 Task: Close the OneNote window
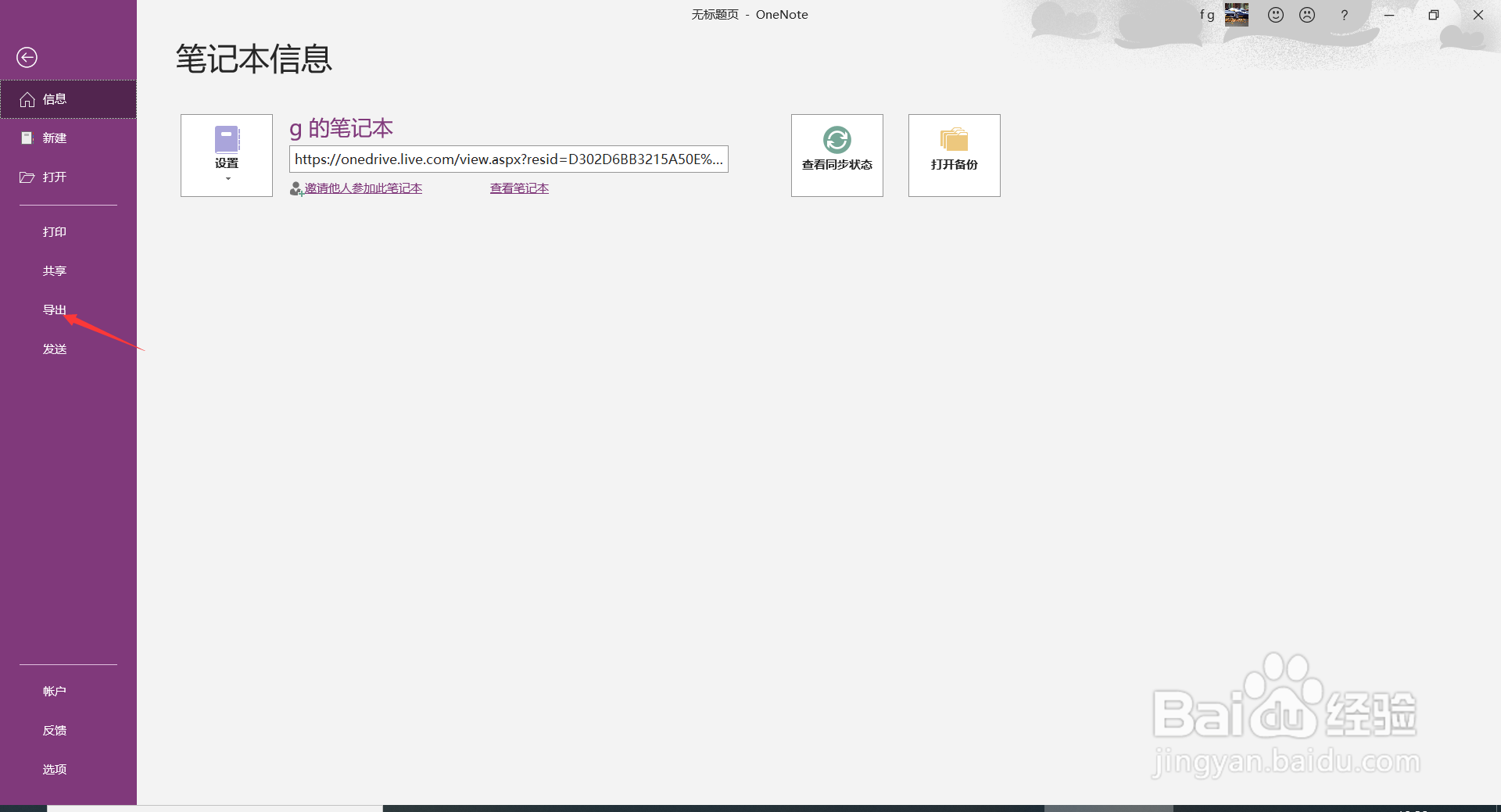pyautogui.click(x=1478, y=15)
